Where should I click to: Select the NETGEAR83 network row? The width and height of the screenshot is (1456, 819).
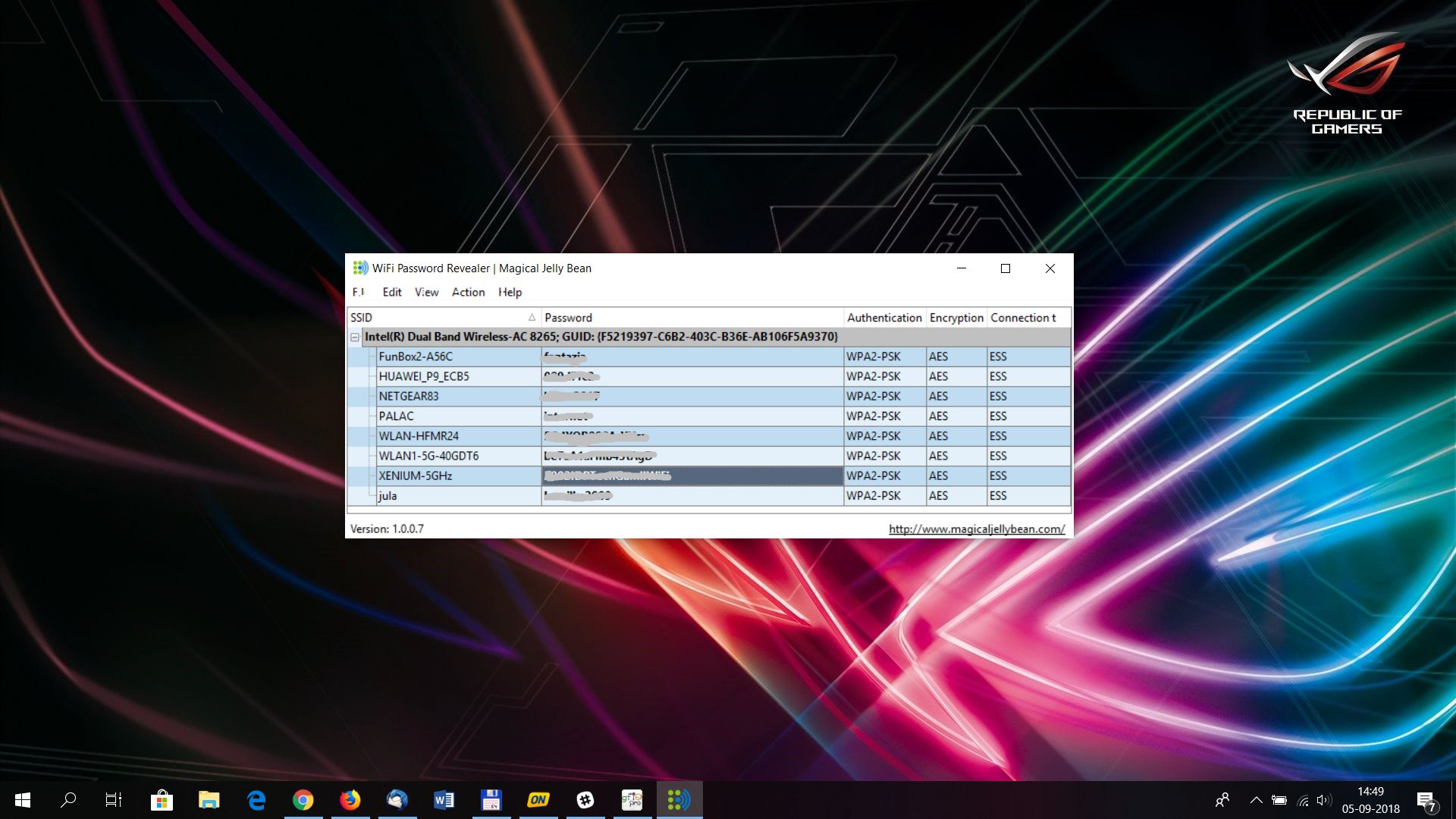pyautogui.click(x=709, y=396)
